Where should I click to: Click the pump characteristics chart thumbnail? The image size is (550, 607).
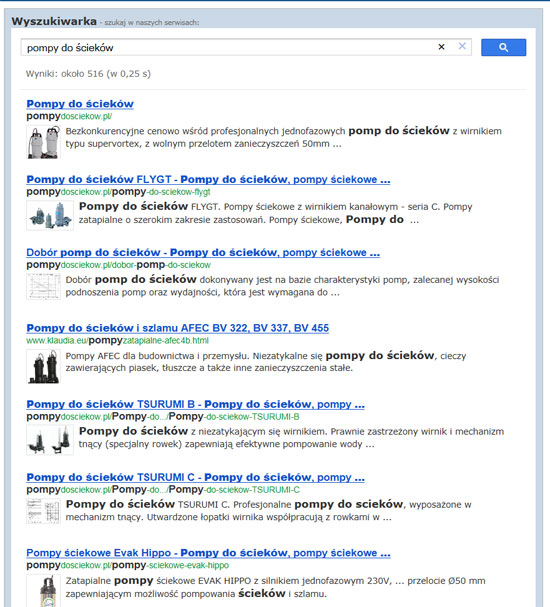(43, 286)
